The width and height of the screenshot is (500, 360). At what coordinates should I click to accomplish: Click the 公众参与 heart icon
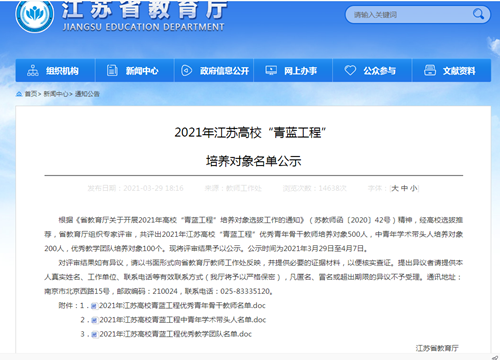(350, 70)
